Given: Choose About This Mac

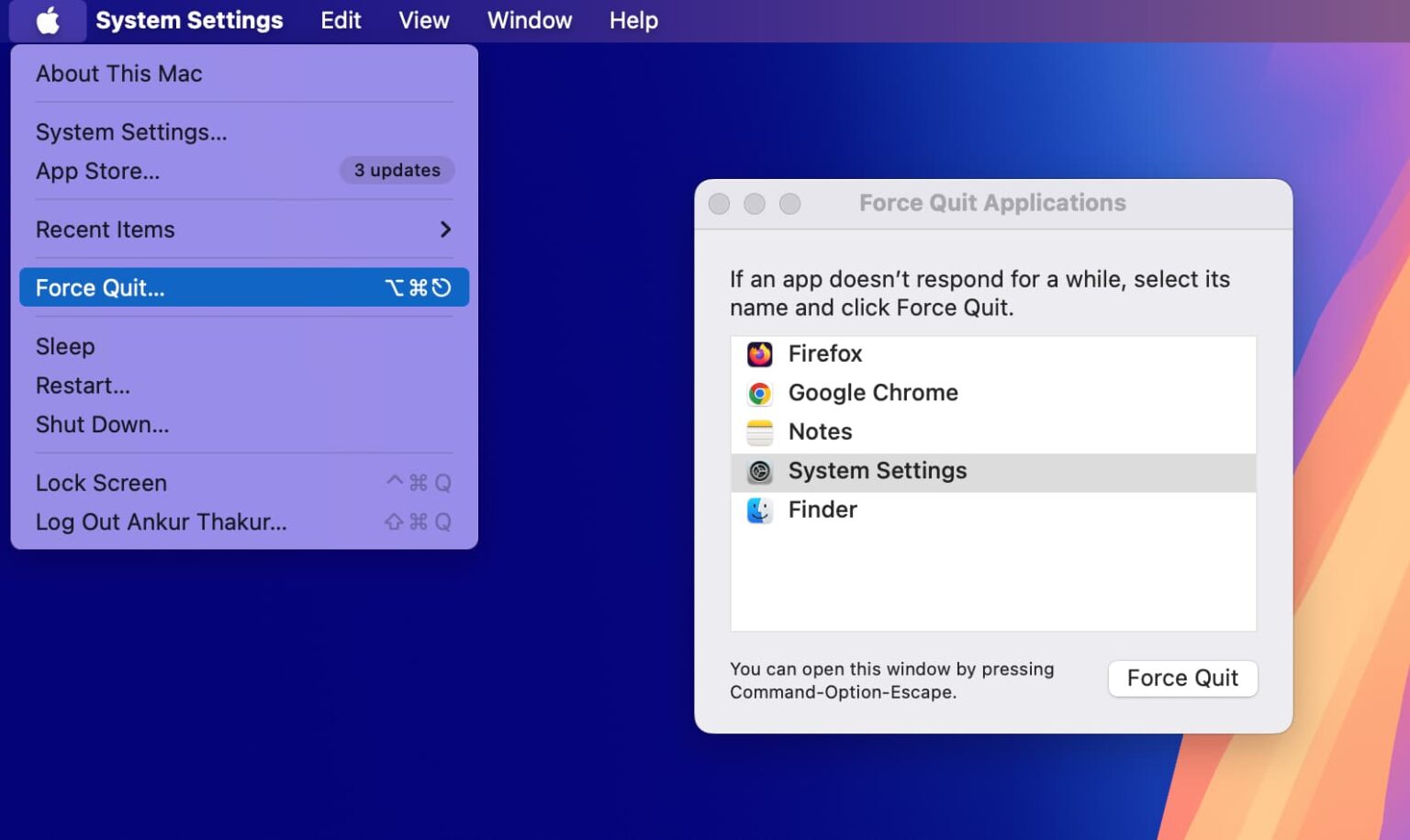Looking at the screenshot, I should click(244, 73).
